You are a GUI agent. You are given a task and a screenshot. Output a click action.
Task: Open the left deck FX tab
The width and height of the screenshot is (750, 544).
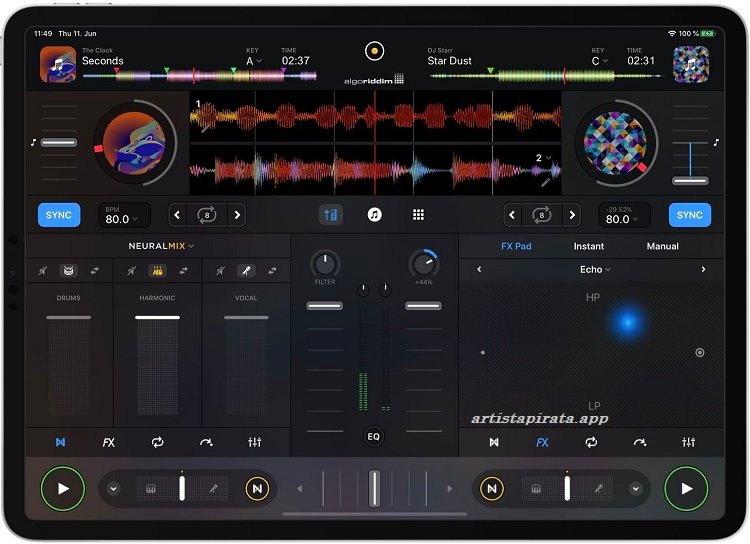[109, 442]
